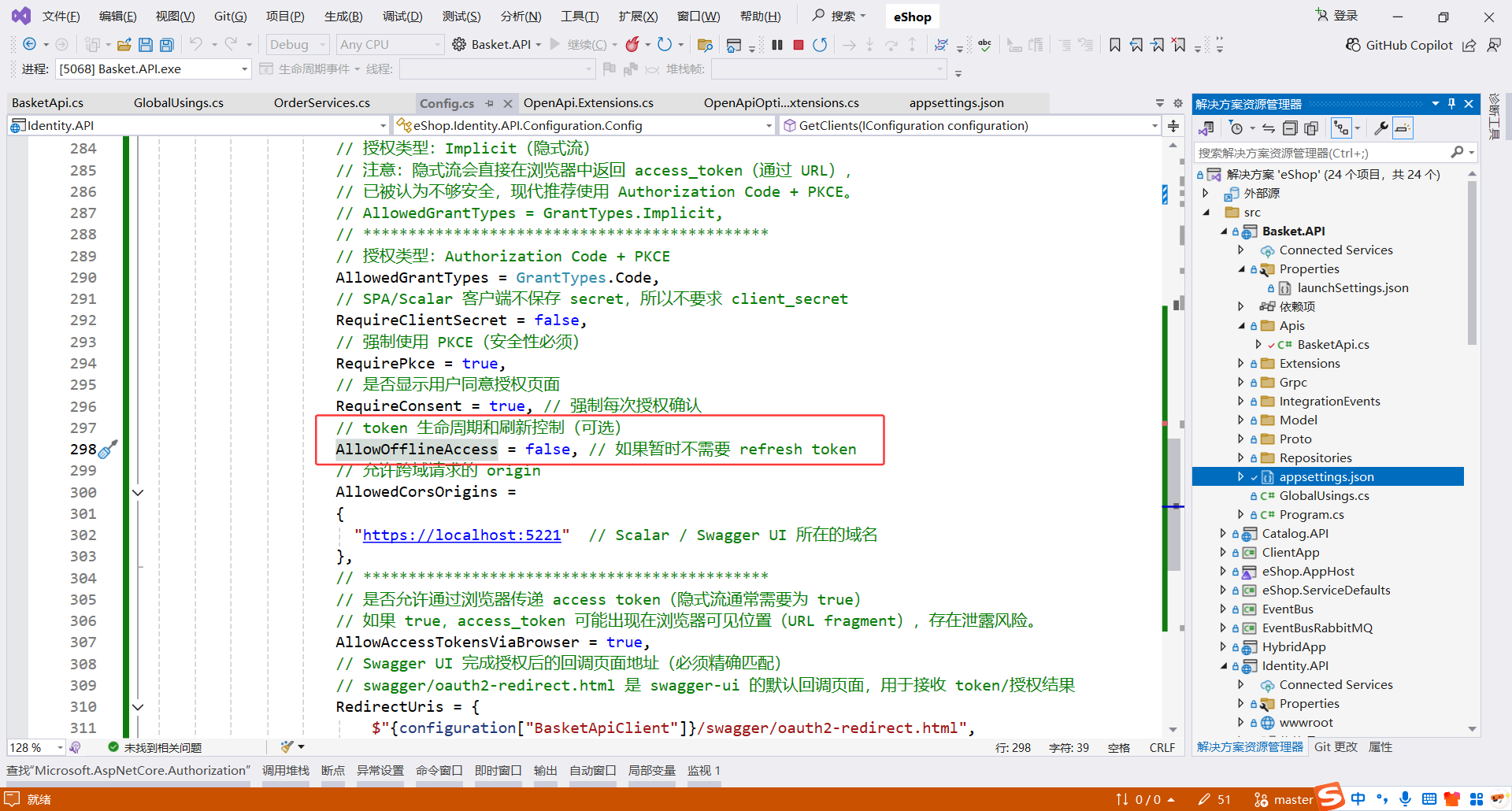This screenshot has width=1512, height=811.
Task: Pause debugging with the Break All icon
Action: [777, 45]
